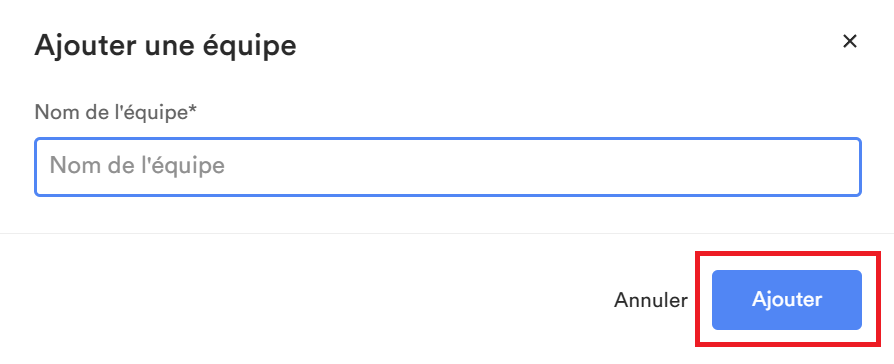The height and width of the screenshot is (364, 894).
Task: Abort adding a team via Annuler
Action: click(x=651, y=300)
